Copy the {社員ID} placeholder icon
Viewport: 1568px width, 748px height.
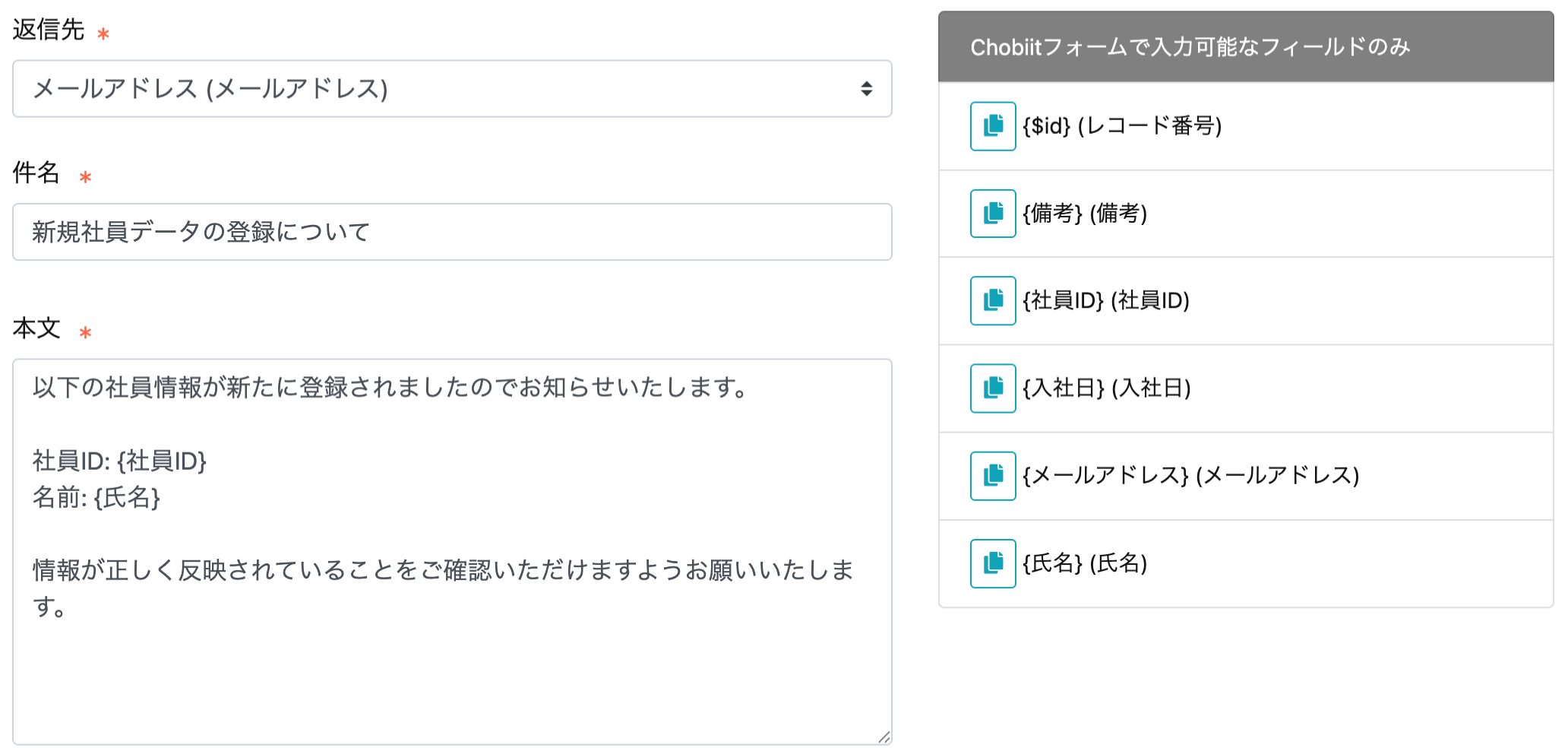coord(993,301)
